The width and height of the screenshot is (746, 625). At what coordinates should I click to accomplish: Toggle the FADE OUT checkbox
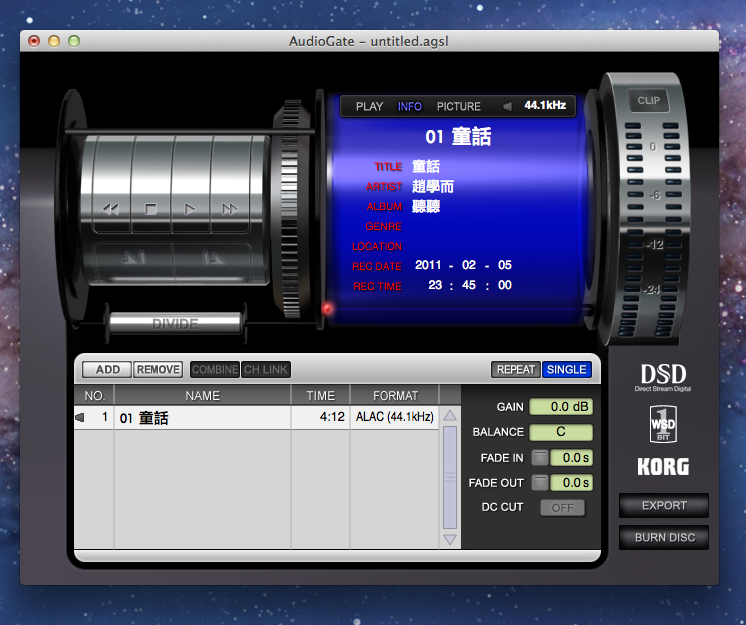pyautogui.click(x=539, y=482)
